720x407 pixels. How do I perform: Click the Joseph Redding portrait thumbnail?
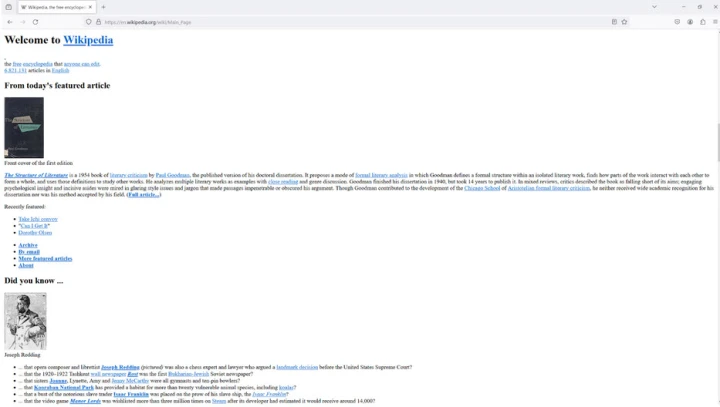[25, 321]
